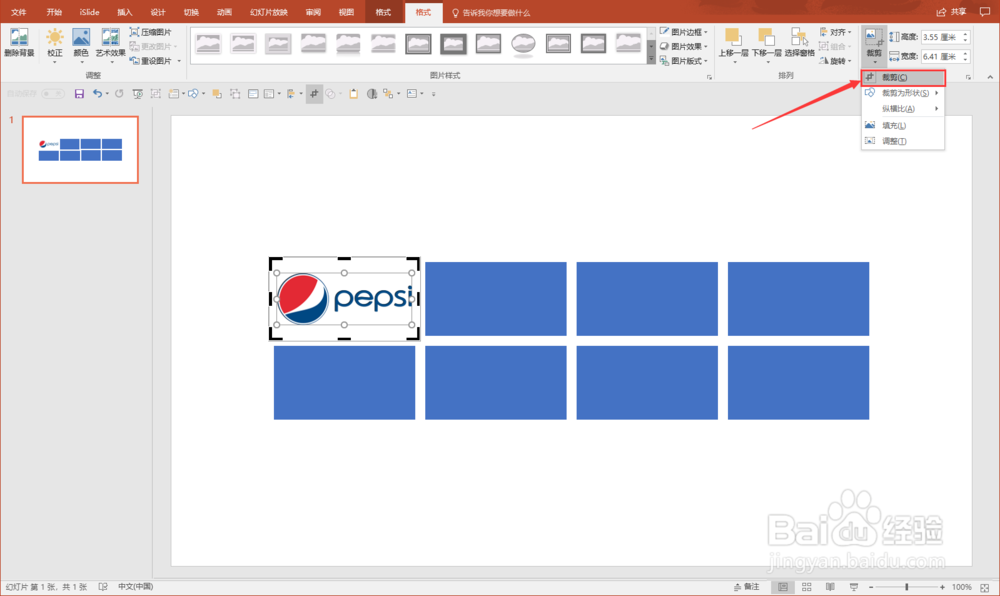Open the comments icon at top right
Image resolution: width=1000 pixels, height=596 pixels.
(x=985, y=12)
